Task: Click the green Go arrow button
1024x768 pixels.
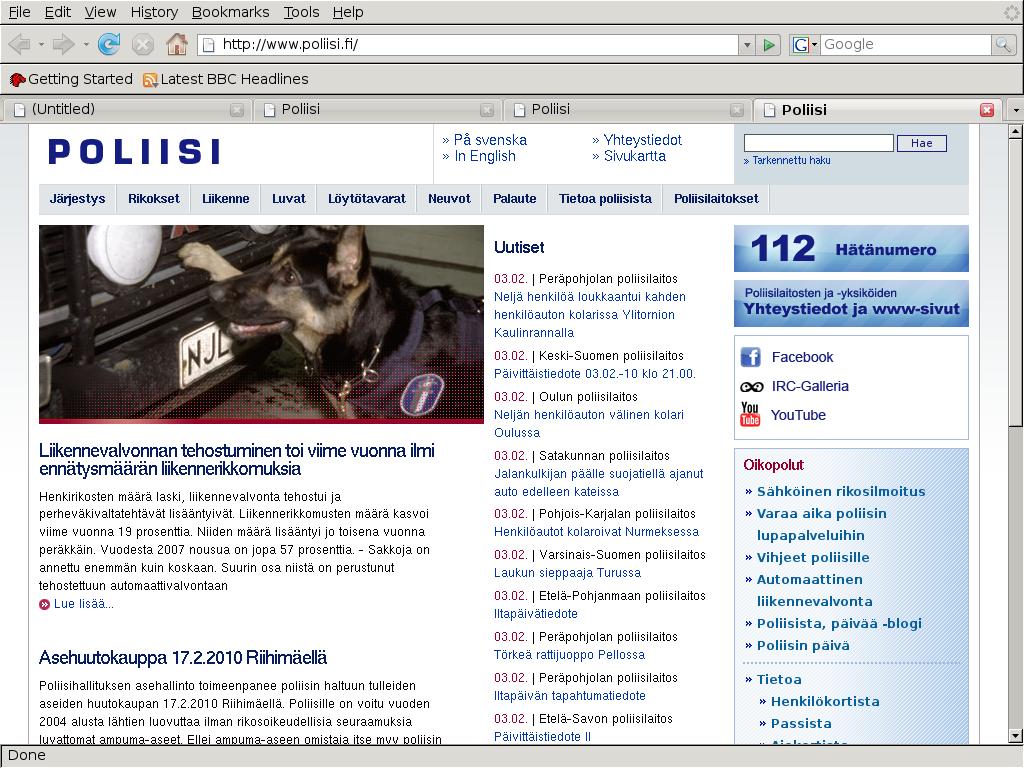Action: tap(769, 44)
